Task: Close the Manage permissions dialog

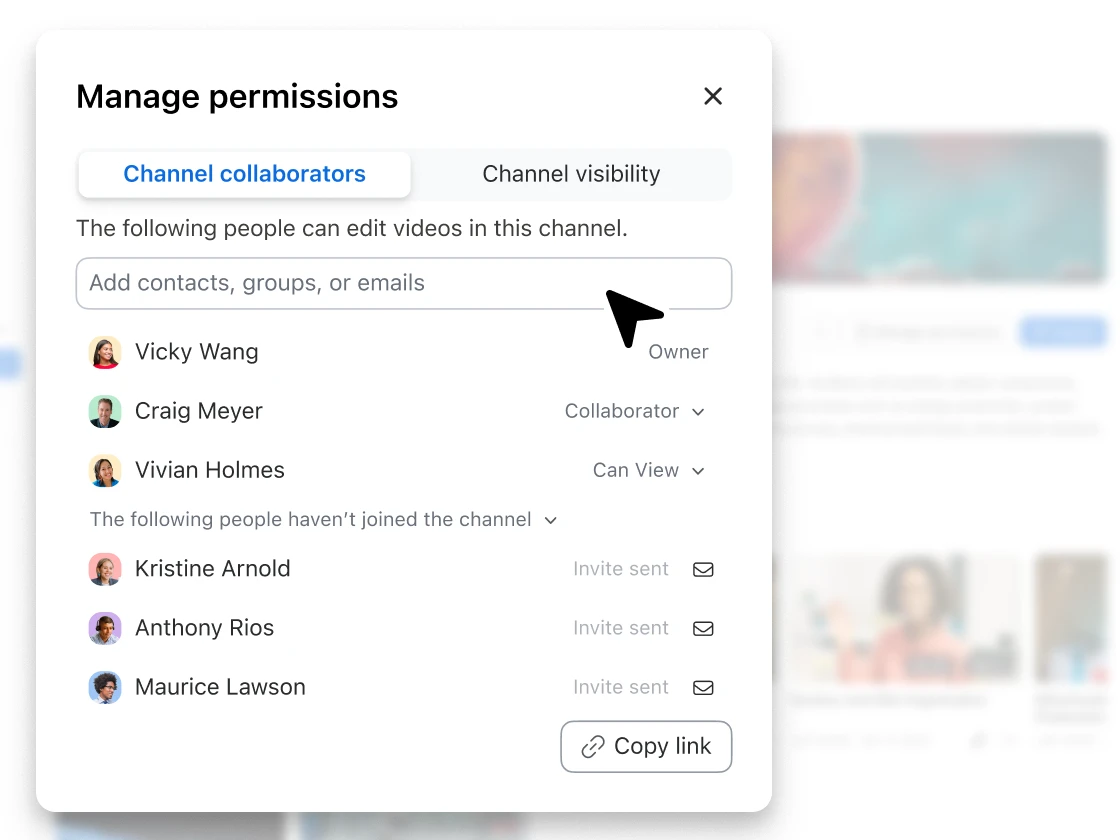Action: pos(712,96)
